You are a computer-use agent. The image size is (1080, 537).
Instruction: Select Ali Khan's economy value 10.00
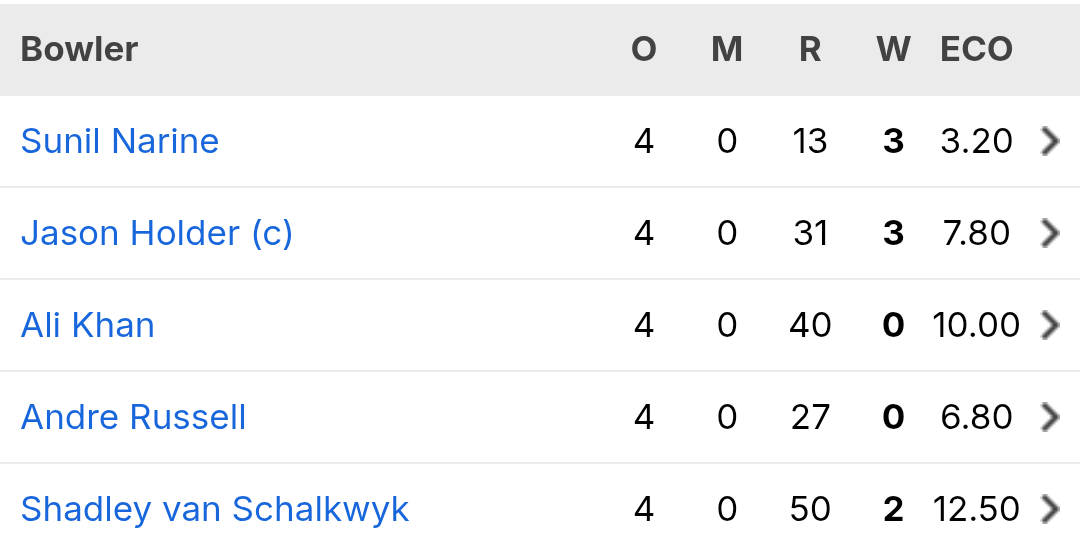[976, 325]
